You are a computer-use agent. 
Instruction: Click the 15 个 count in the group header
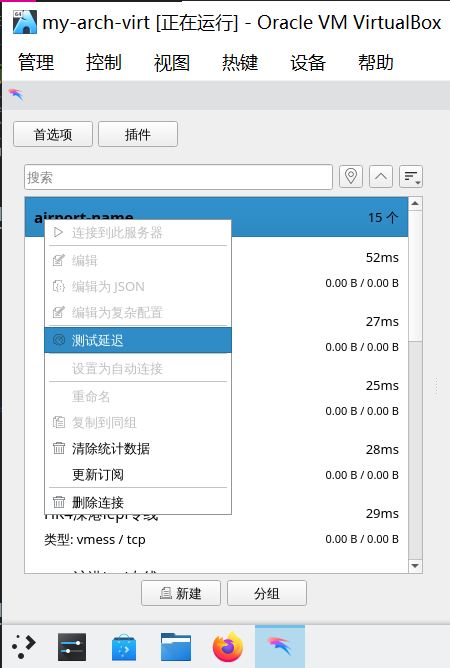(x=383, y=218)
